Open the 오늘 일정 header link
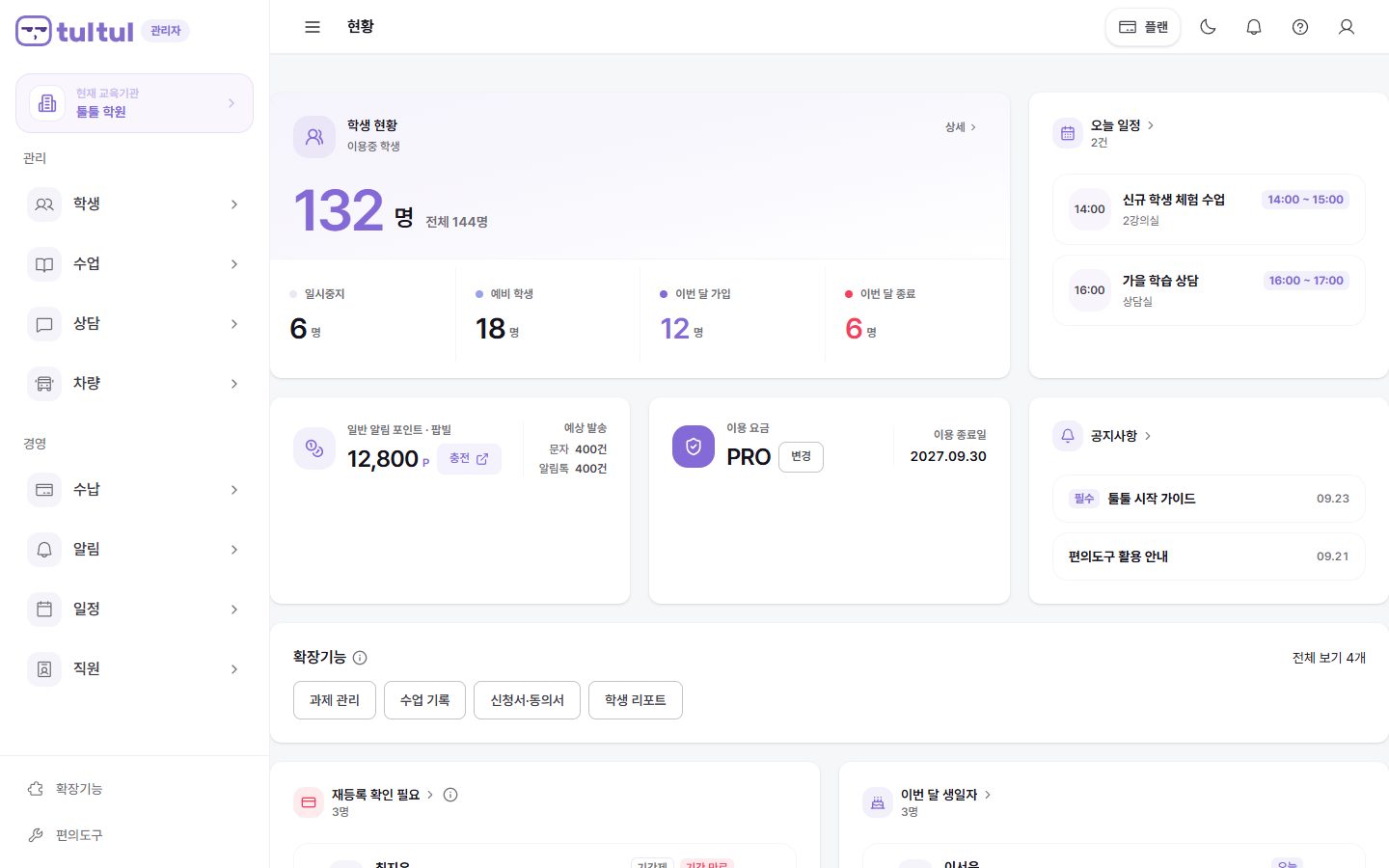Image resolution: width=1389 pixels, height=868 pixels. [1123, 125]
